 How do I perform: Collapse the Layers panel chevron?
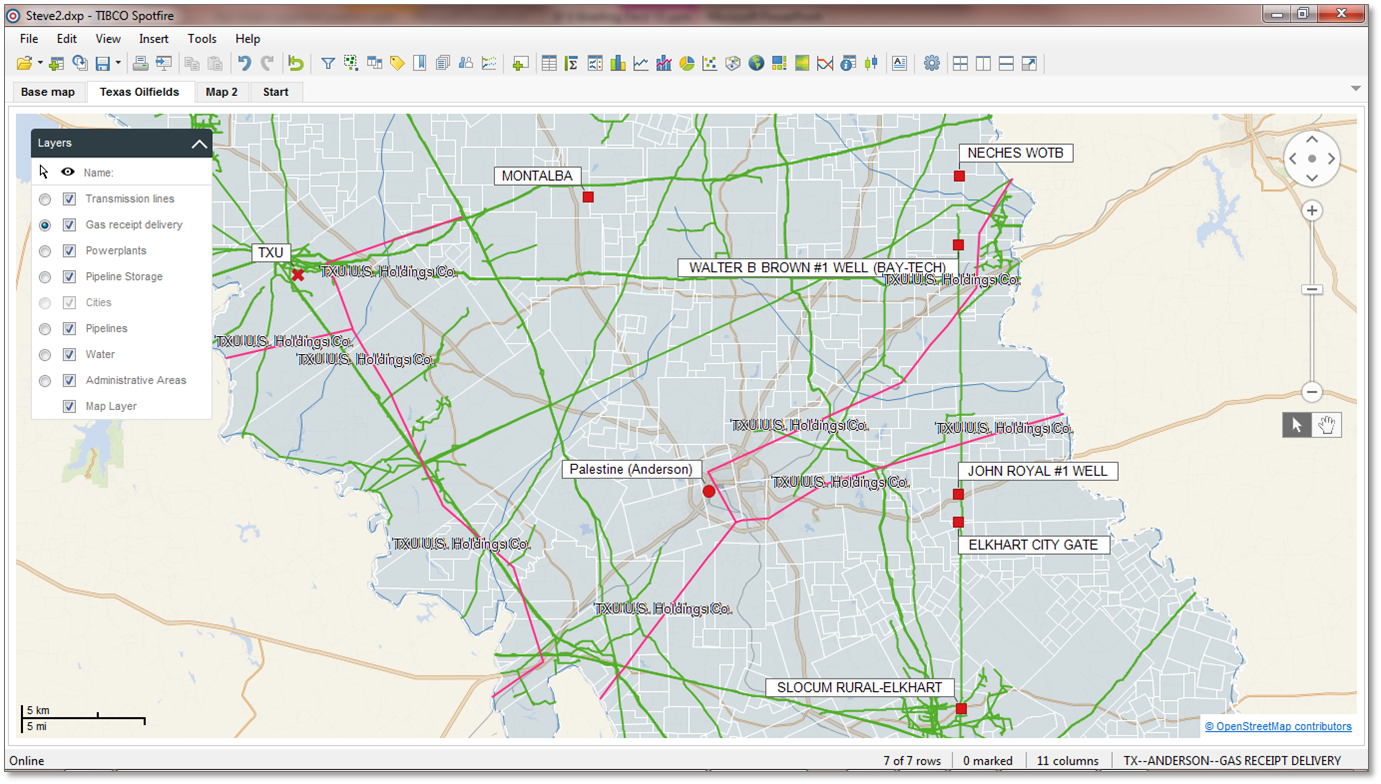199,144
